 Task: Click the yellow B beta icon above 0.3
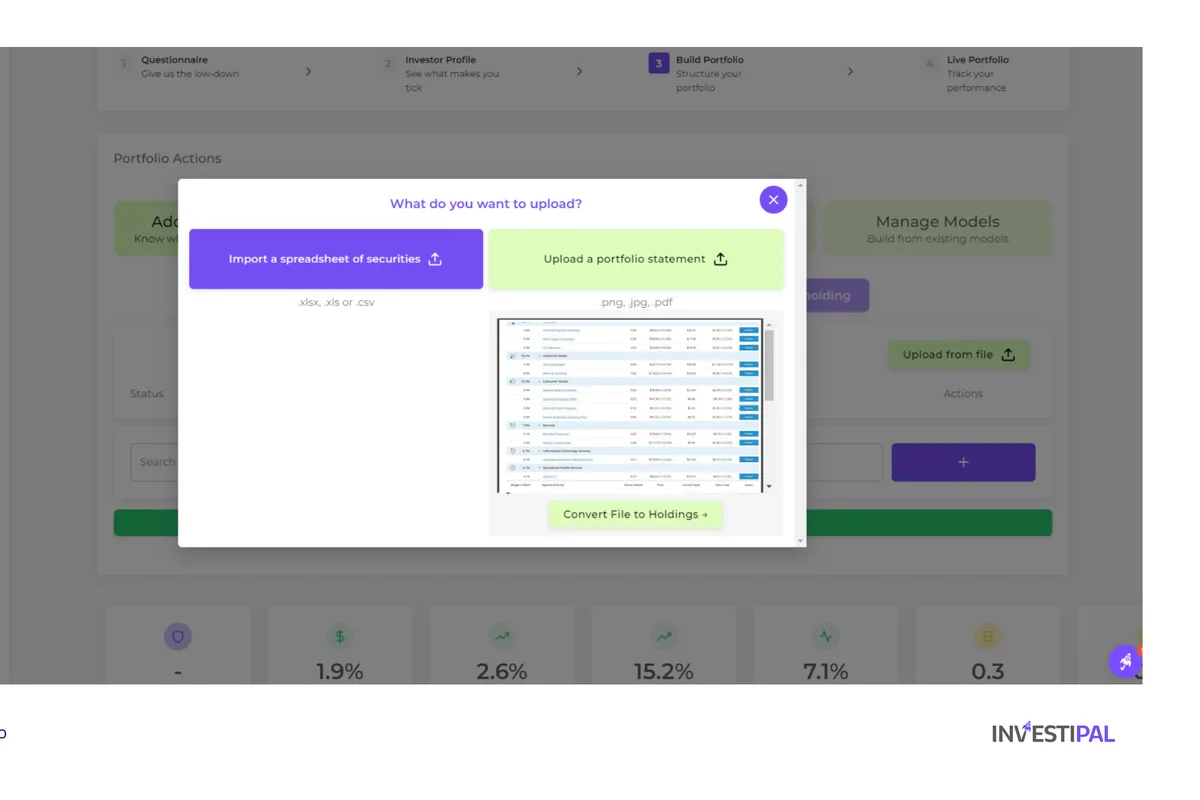point(988,636)
